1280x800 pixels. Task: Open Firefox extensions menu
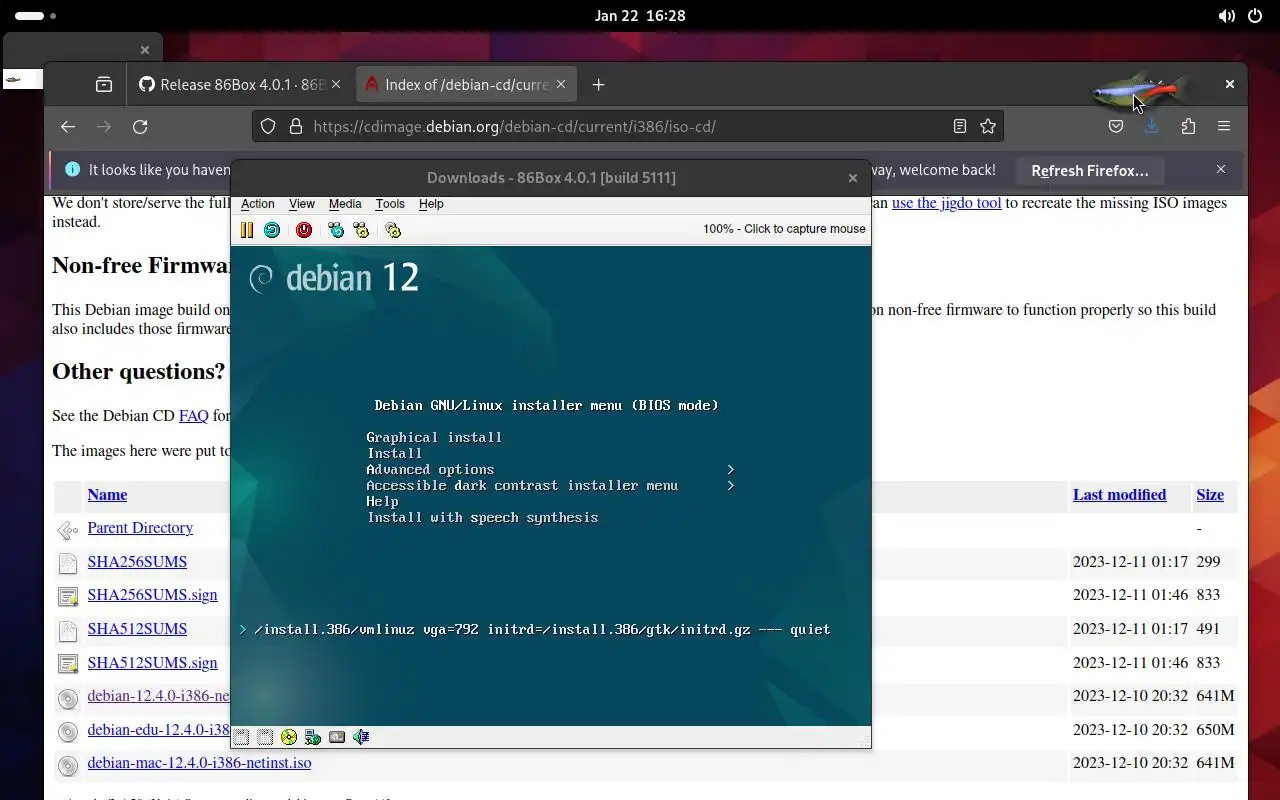point(1188,126)
